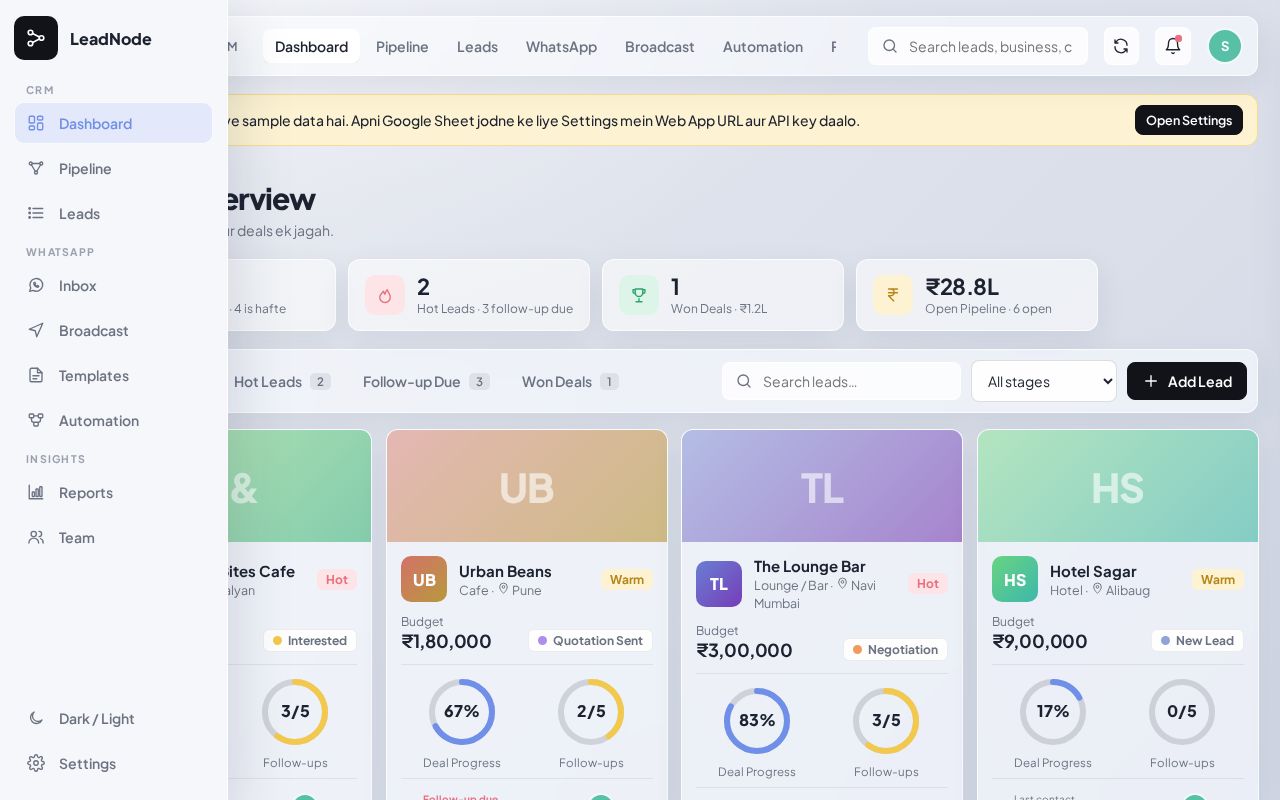Click the Add Lead button
The image size is (1280, 800).
pyautogui.click(x=1187, y=381)
